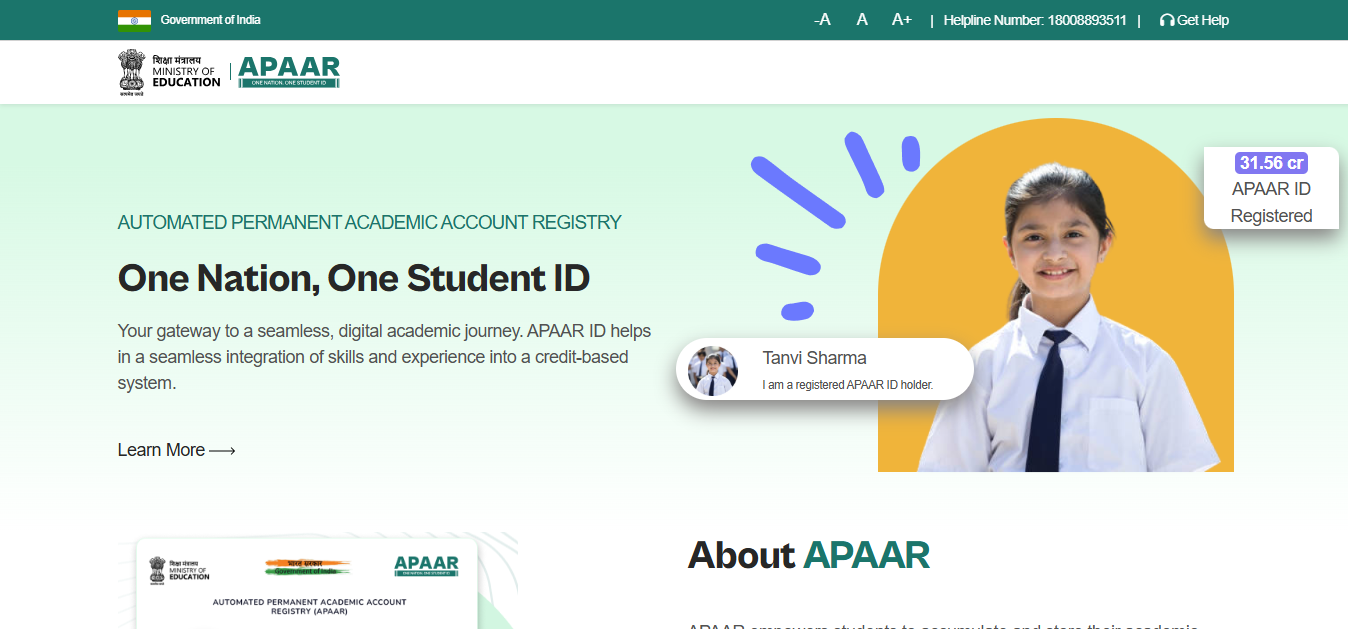Click the 'One Nation, One Student ID' tagline badge
This screenshot has height=629, width=1348.
coord(288,83)
